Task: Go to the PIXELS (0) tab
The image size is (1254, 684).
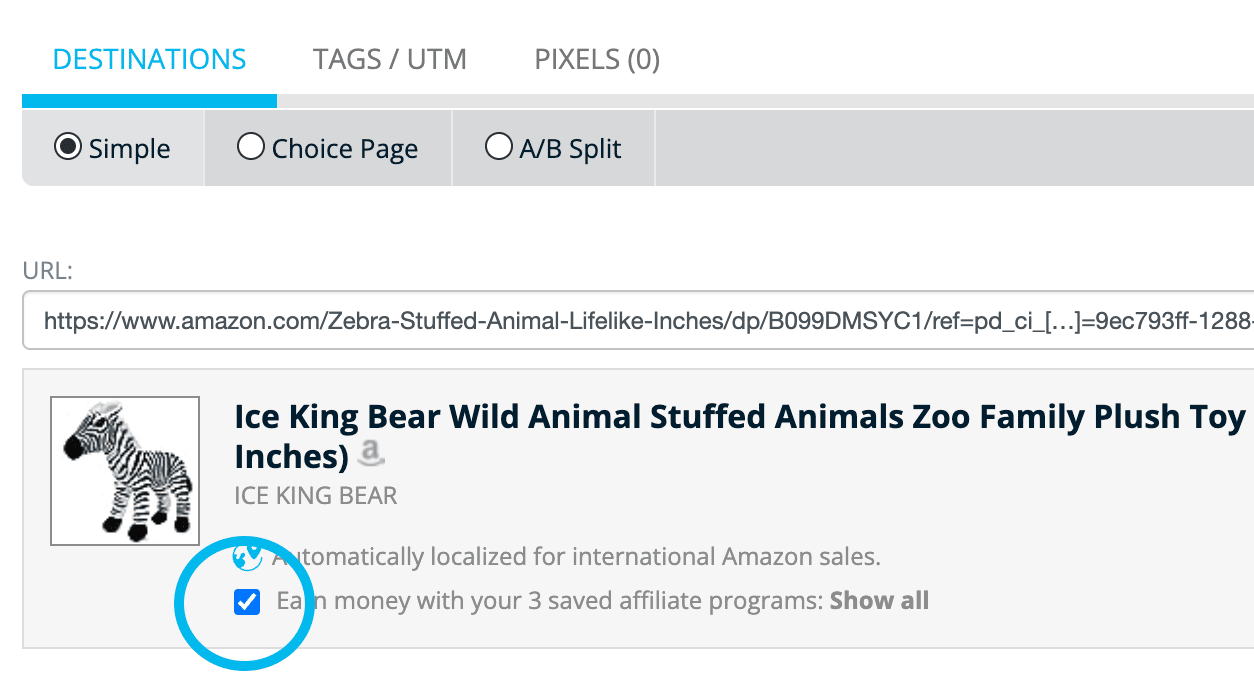Action: [x=597, y=60]
